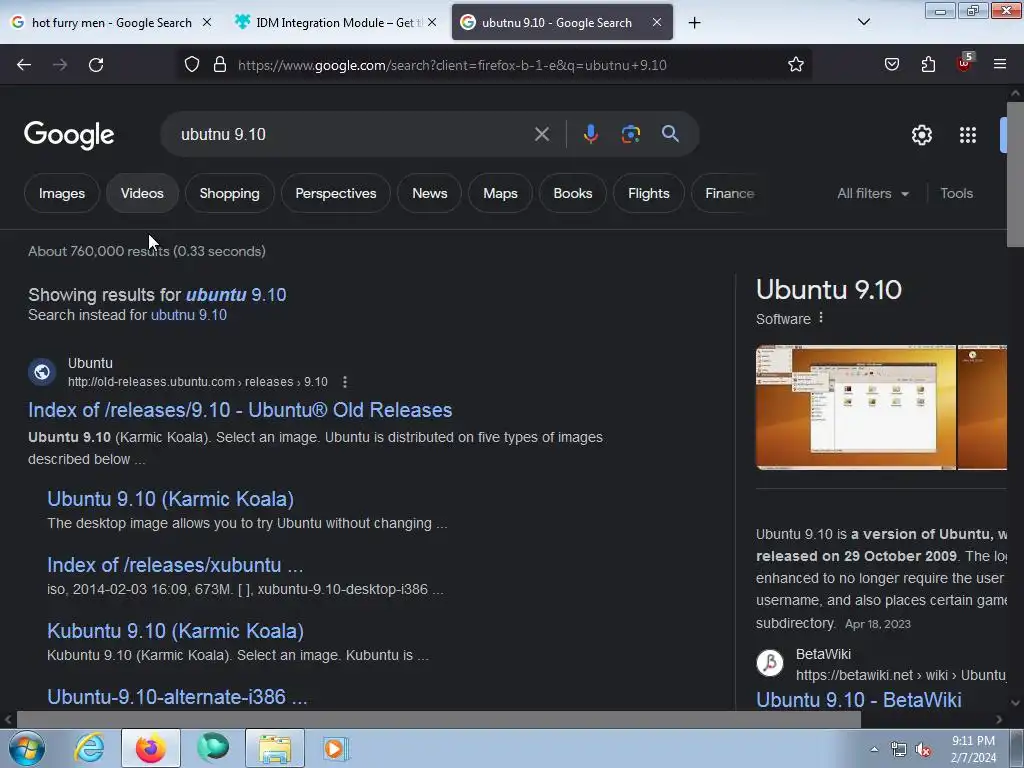Go to the Google homepage logo
The image size is (1024, 768).
[69, 135]
